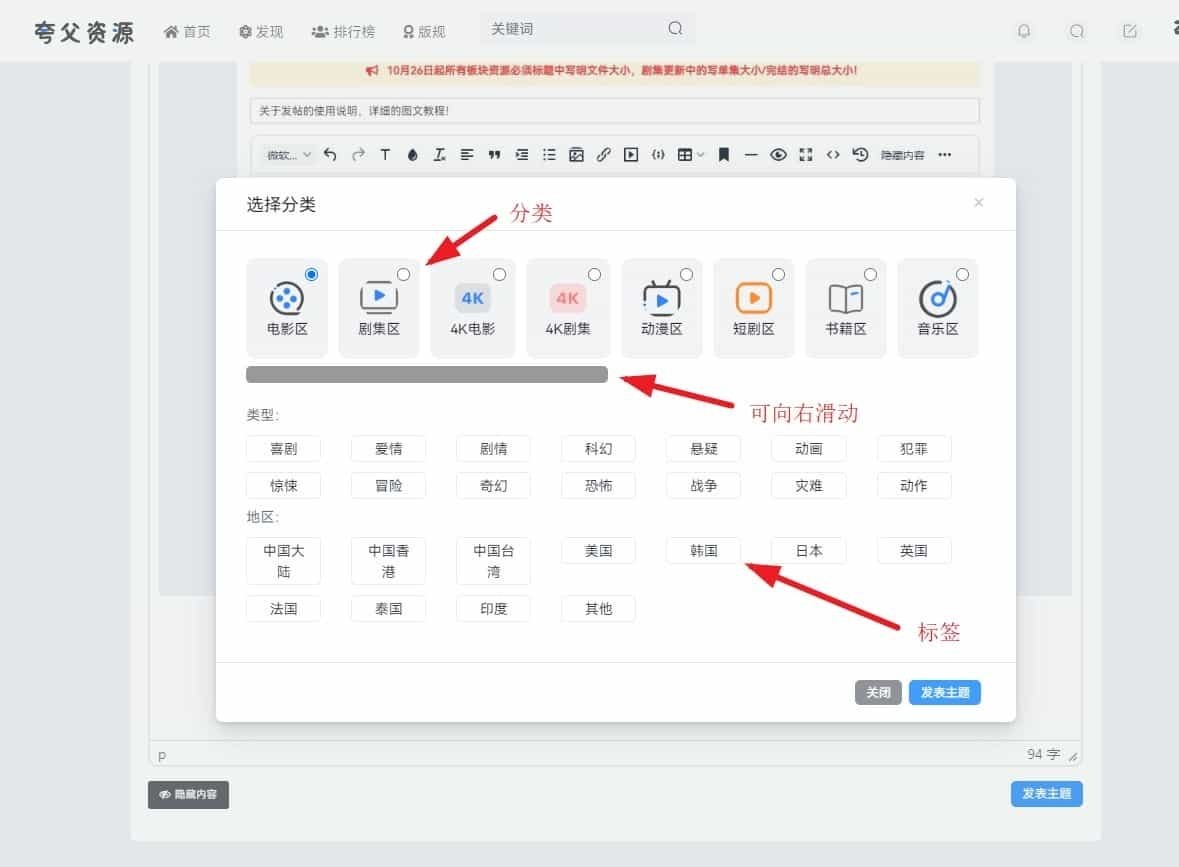Open the font family dropdown 微软...
This screenshot has width=1179, height=867.
tap(288, 155)
